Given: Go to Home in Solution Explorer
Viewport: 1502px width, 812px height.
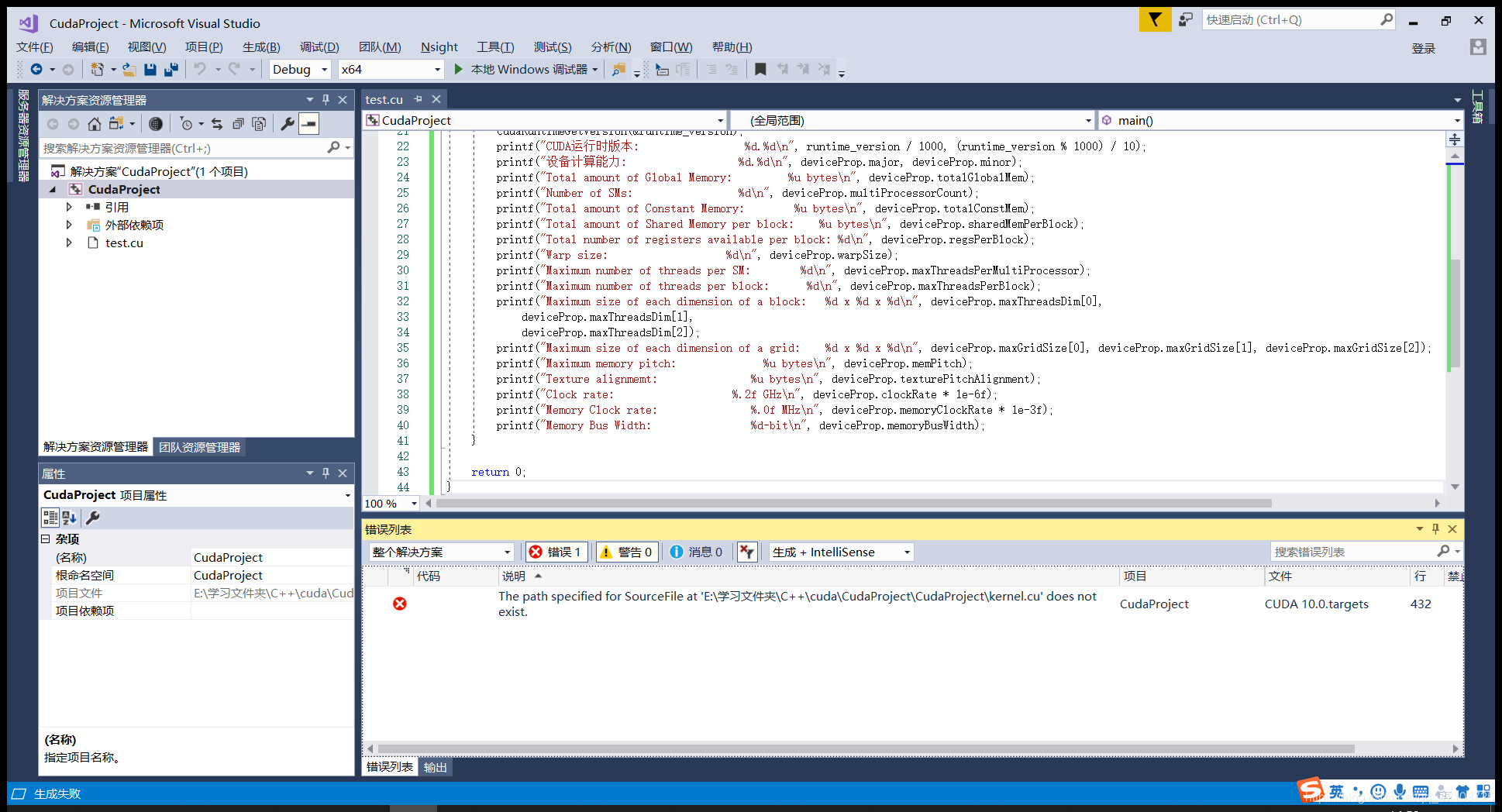Looking at the screenshot, I should 95,124.
